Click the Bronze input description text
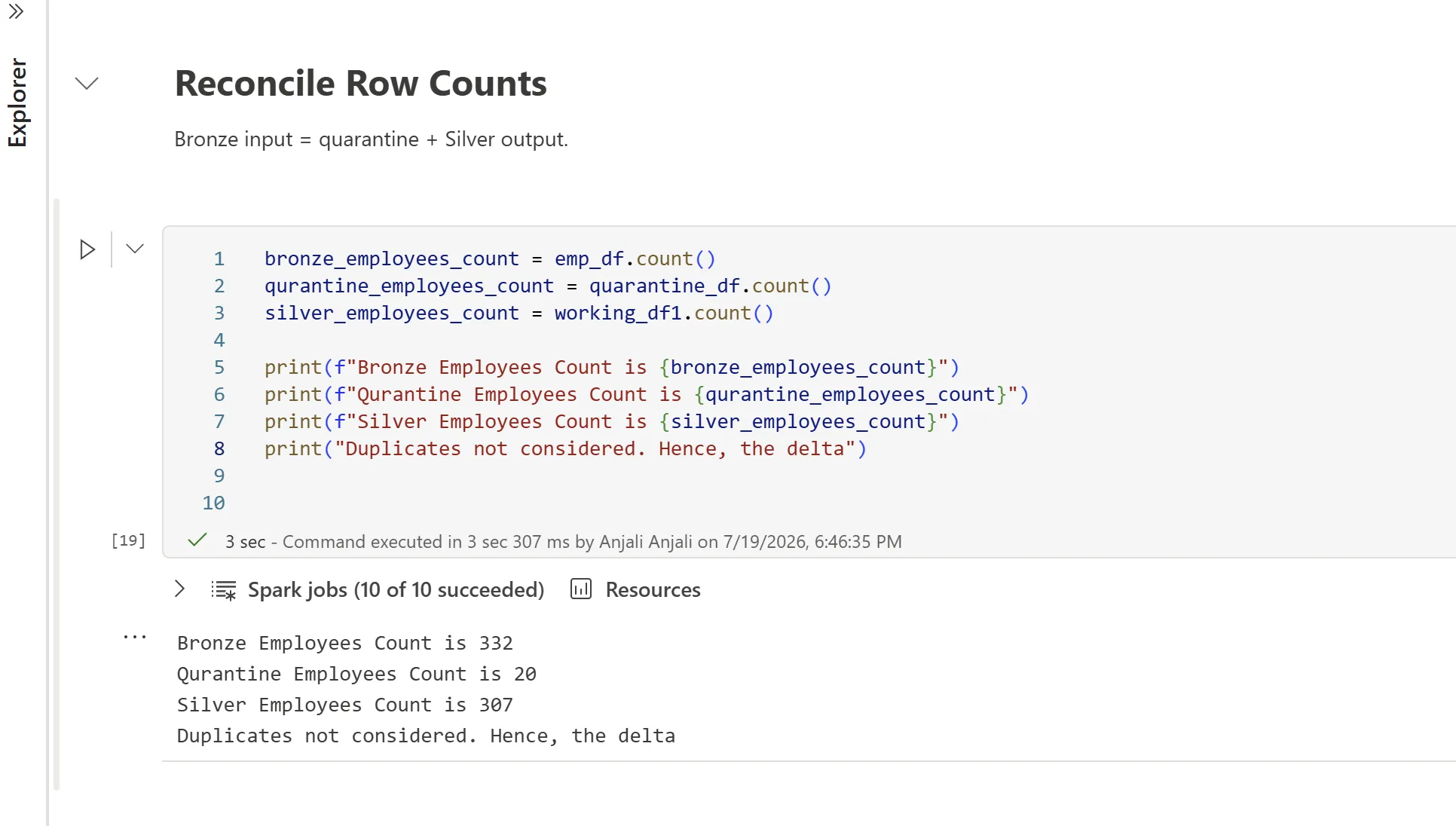 (371, 139)
